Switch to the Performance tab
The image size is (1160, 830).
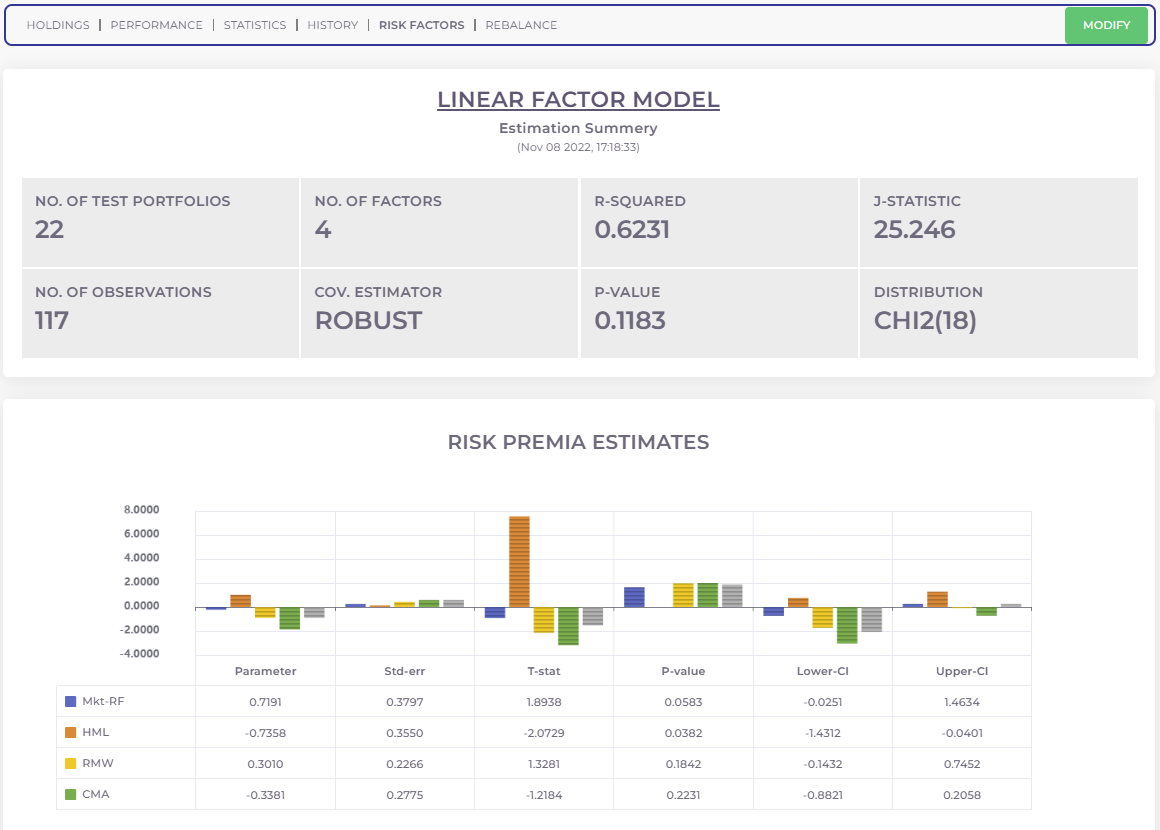[x=156, y=25]
